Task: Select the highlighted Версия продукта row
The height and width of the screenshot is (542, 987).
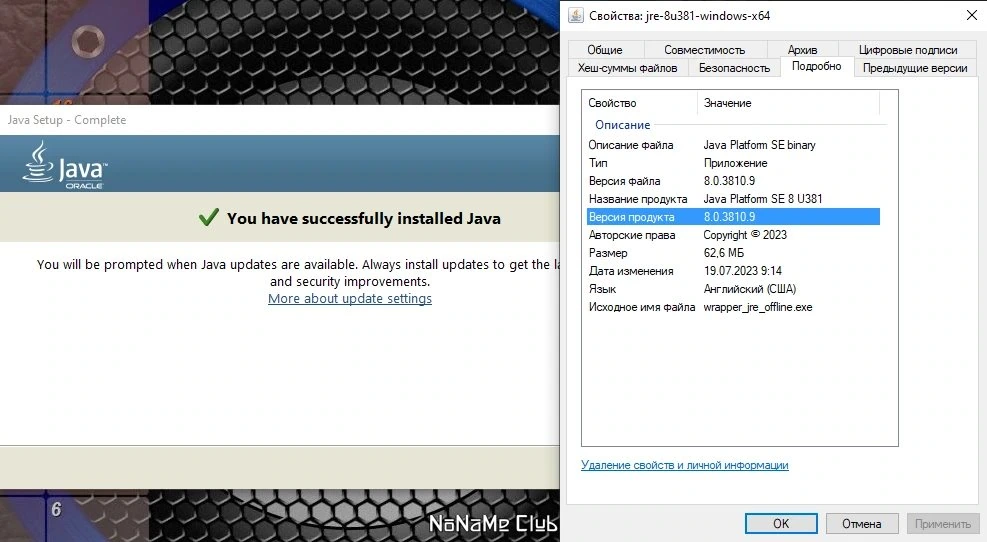Action: tap(733, 217)
